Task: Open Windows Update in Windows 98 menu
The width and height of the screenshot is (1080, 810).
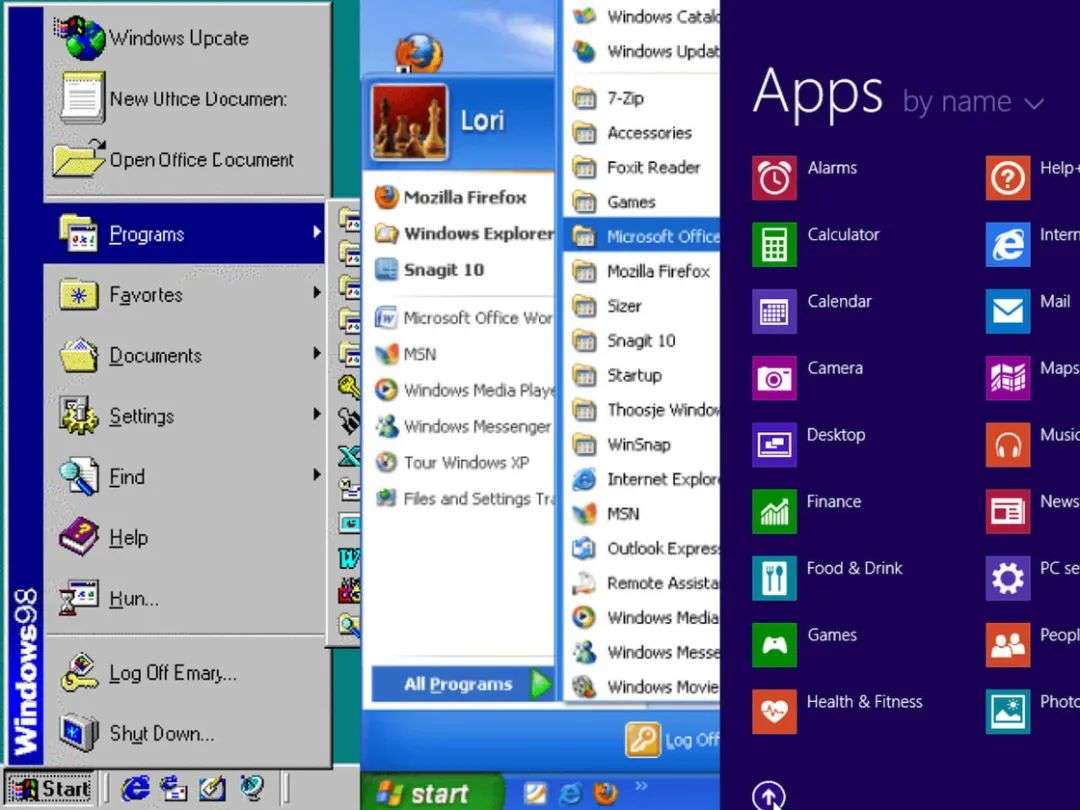Action: click(x=186, y=38)
